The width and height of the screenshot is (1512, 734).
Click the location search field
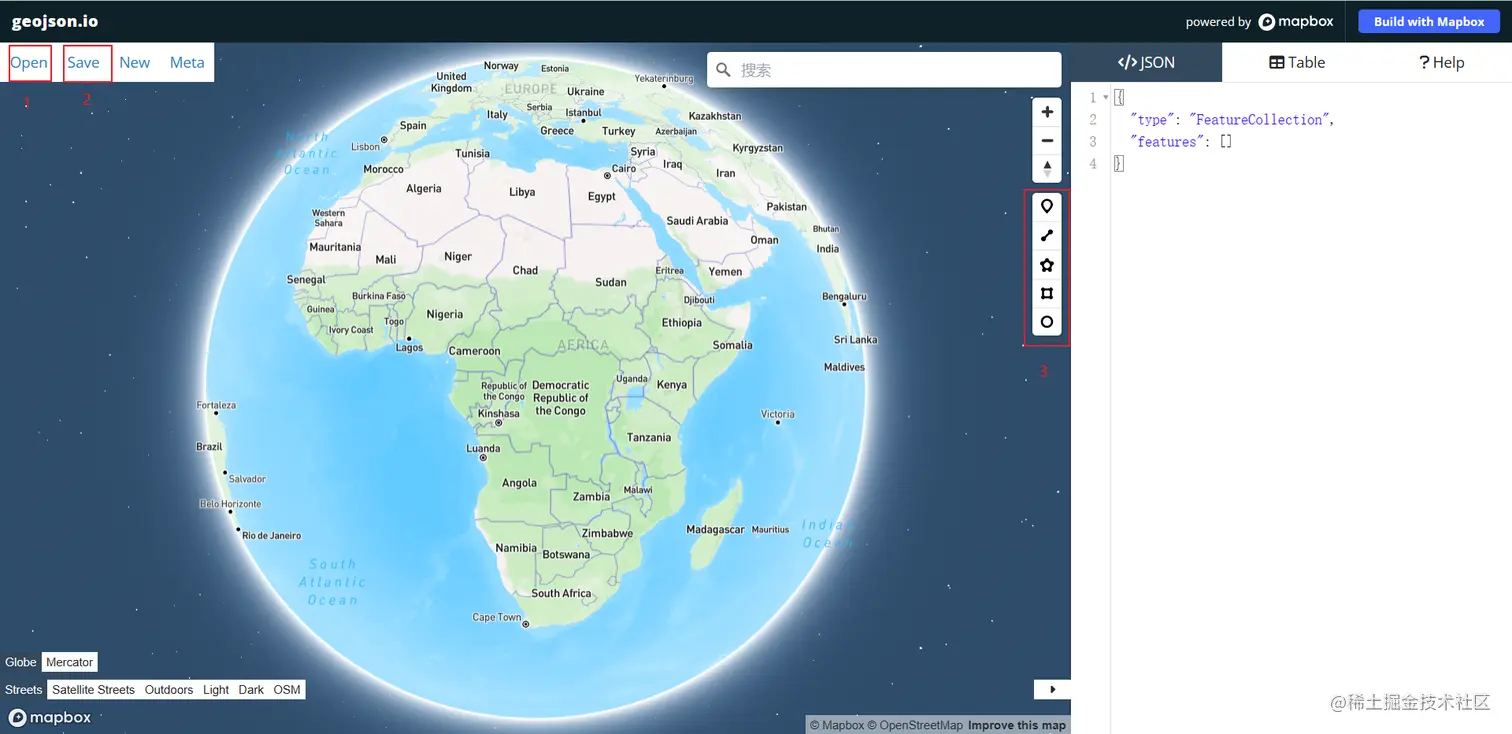click(x=884, y=70)
